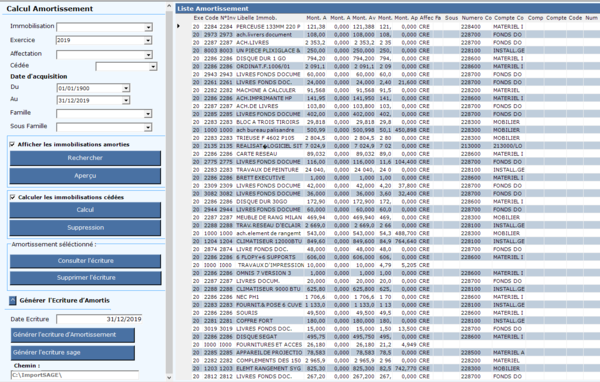Click the left panel scrollbar down arrow
Image resolution: width=600 pixels, height=382 pixels.
click(169, 377)
